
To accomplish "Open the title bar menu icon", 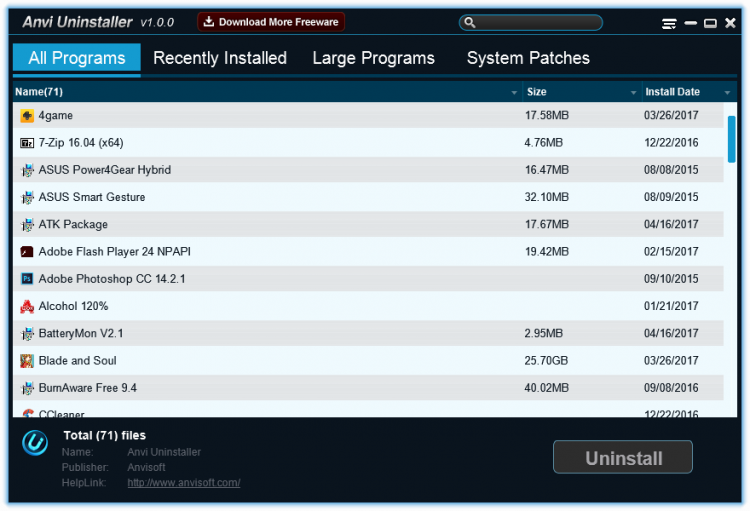I will click(670, 23).
